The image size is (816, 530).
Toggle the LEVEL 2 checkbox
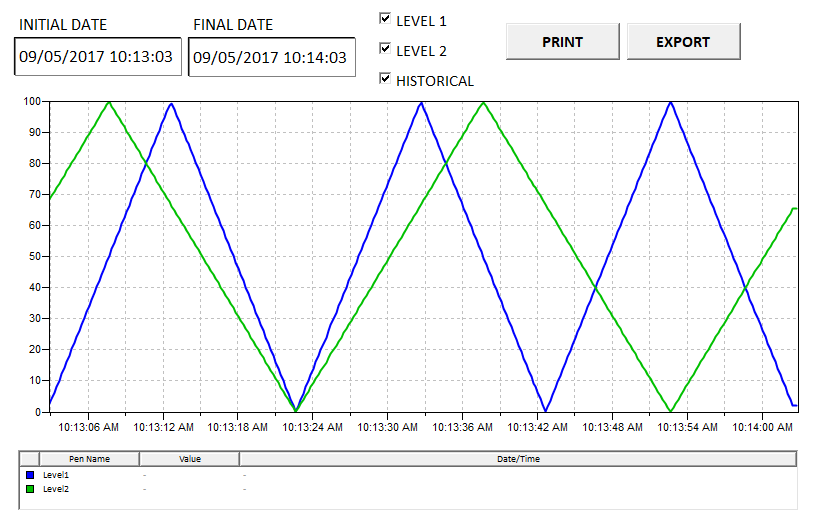385,48
